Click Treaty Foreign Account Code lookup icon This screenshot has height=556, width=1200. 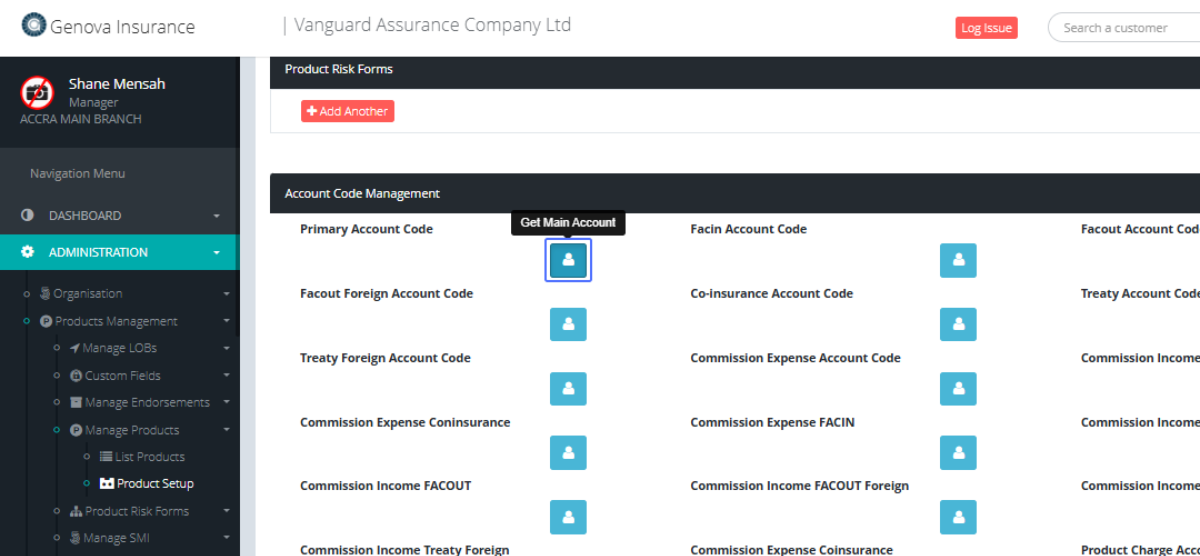[x=568, y=389]
